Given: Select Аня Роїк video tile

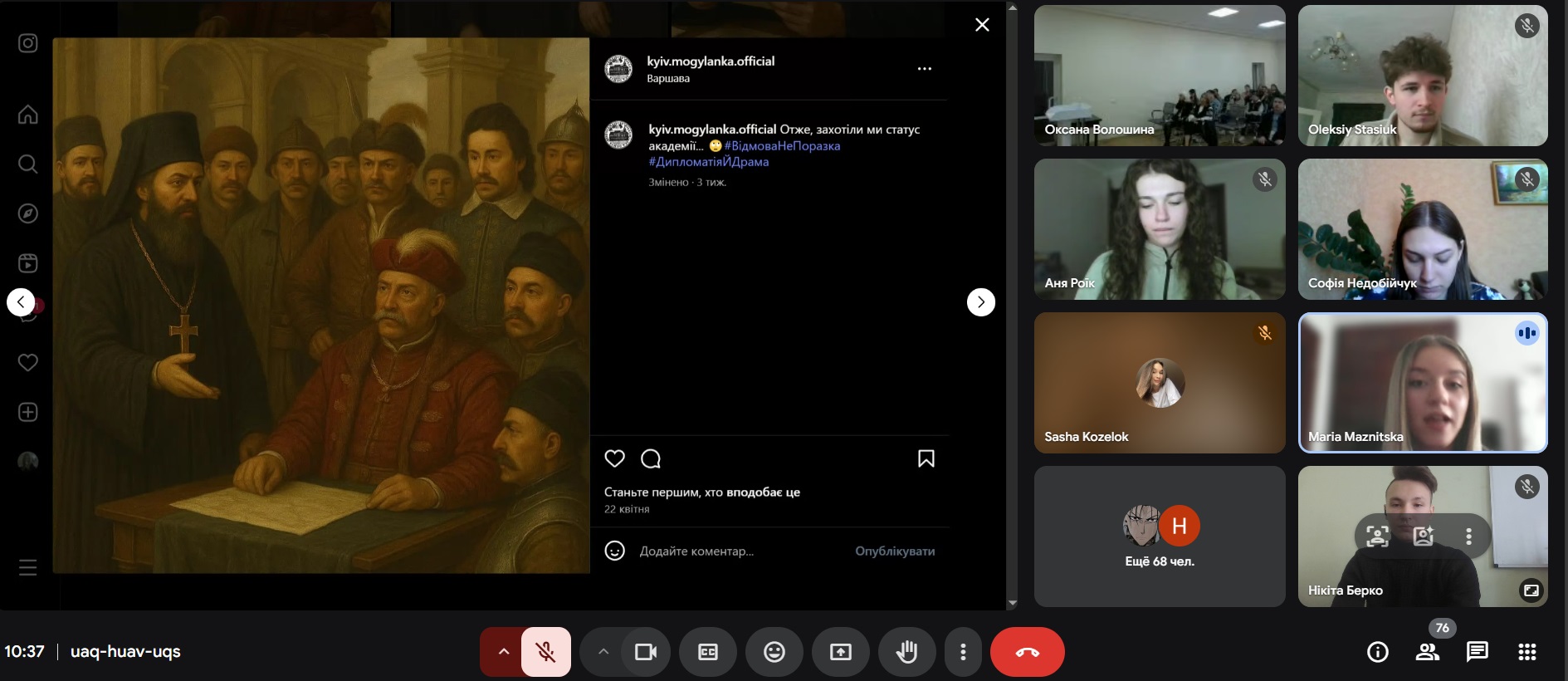Looking at the screenshot, I should 1160,229.
